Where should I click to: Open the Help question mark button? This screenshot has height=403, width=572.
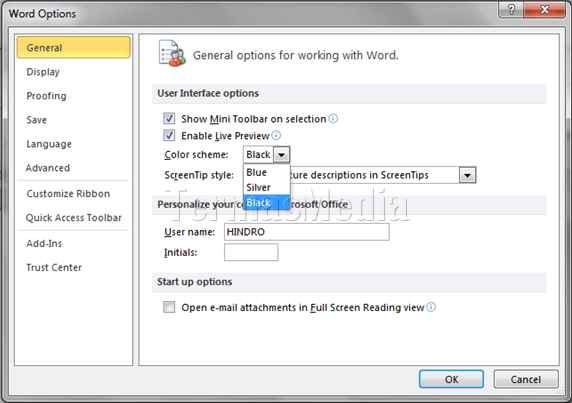pyautogui.click(x=511, y=9)
